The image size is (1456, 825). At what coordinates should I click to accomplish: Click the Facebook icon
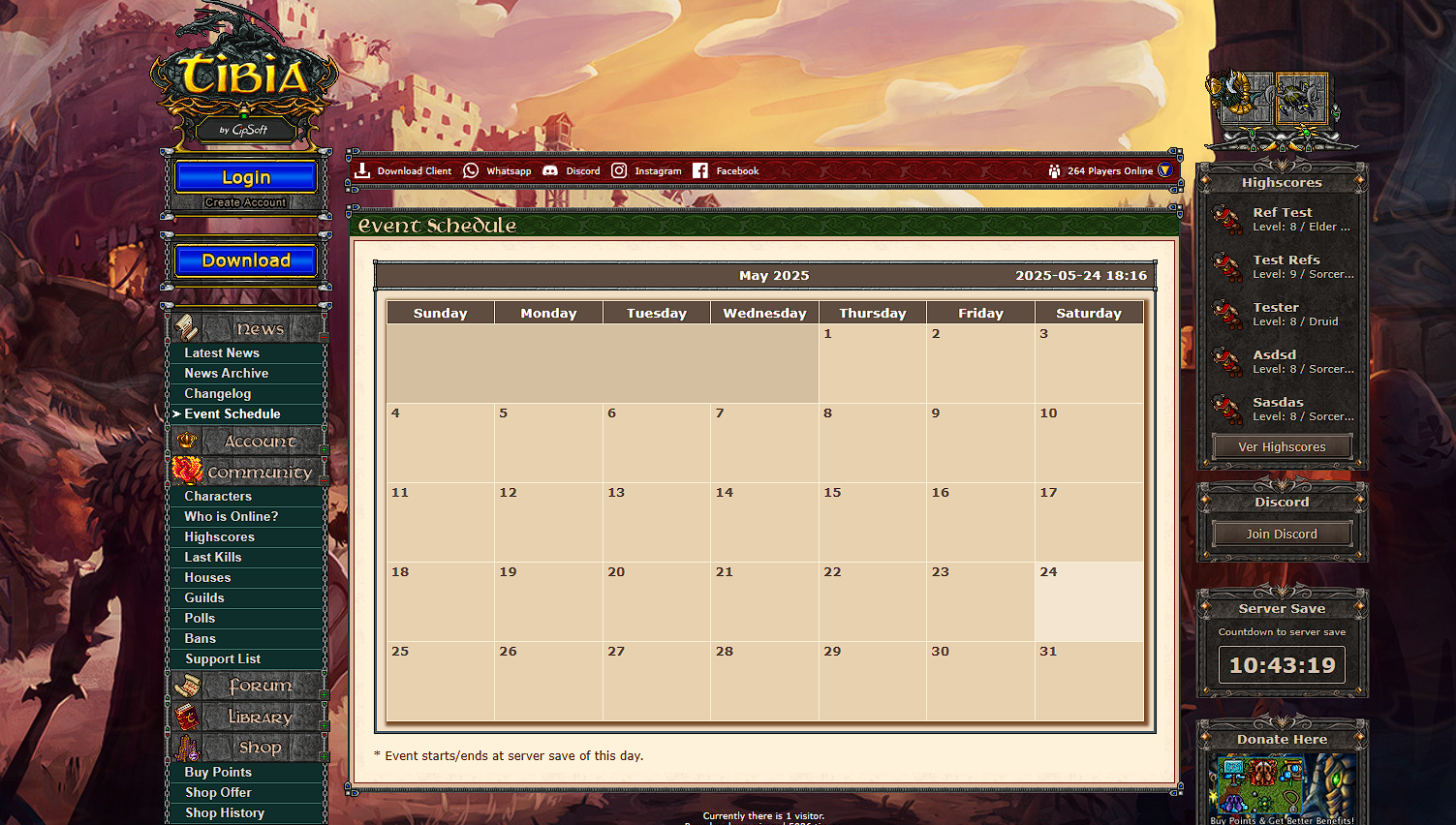pos(700,170)
